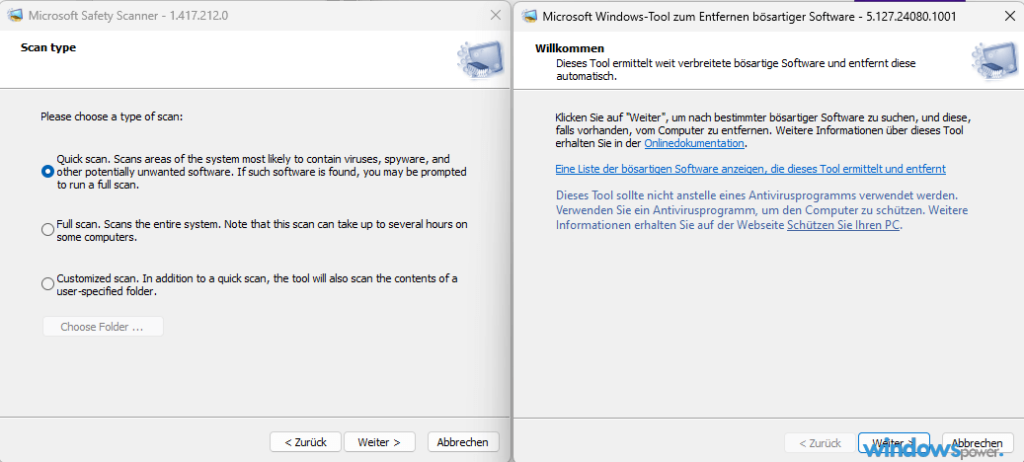The height and width of the screenshot is (462, 1024).
Task: Close the Tool zum Entfernen bösartiger Software window
Action: 1010,16
